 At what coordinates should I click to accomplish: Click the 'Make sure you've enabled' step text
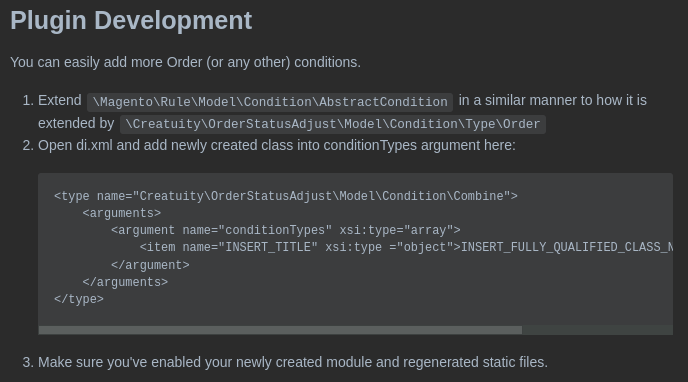(293, 362)
